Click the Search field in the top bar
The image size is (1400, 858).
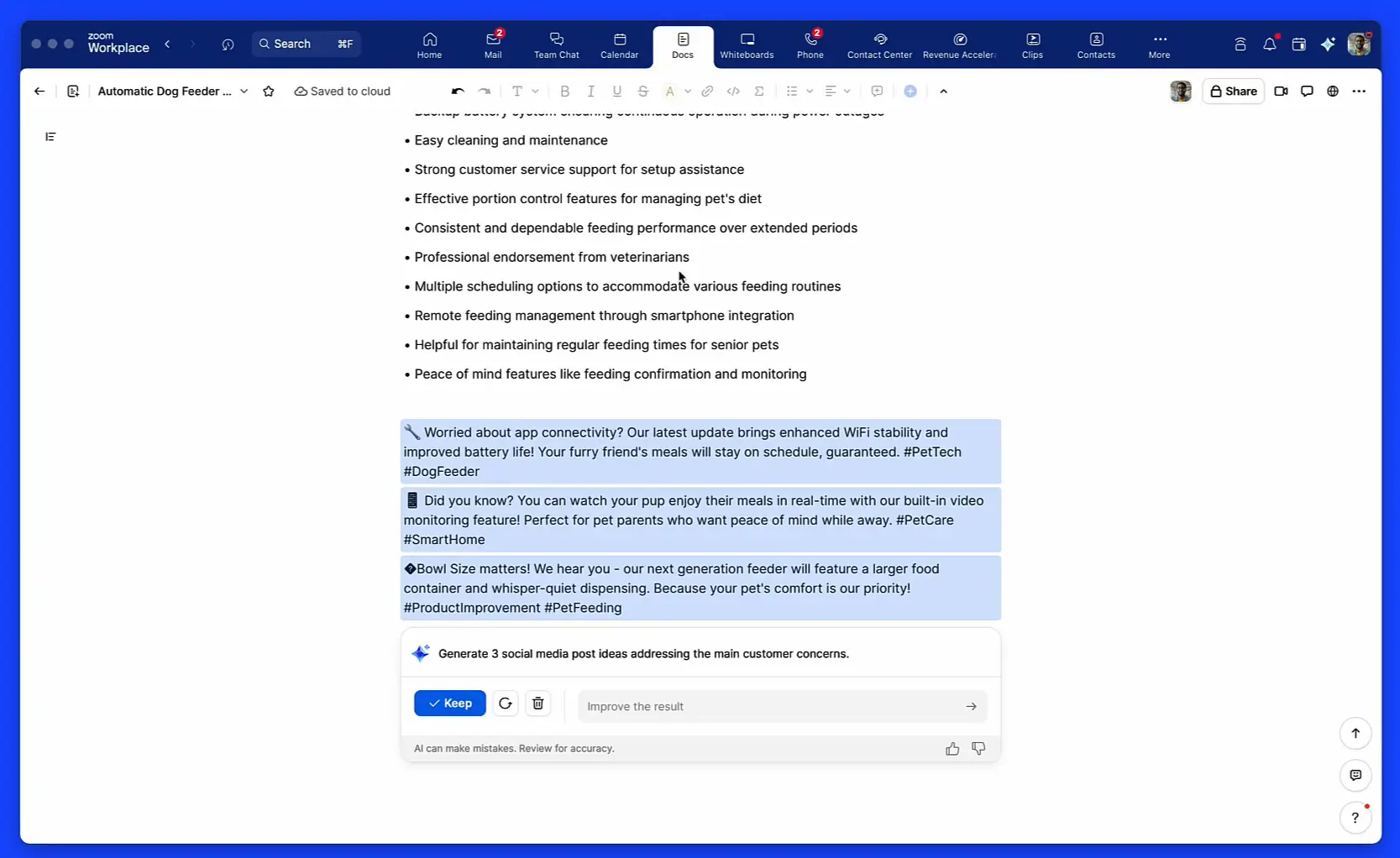tap(307, 44)
